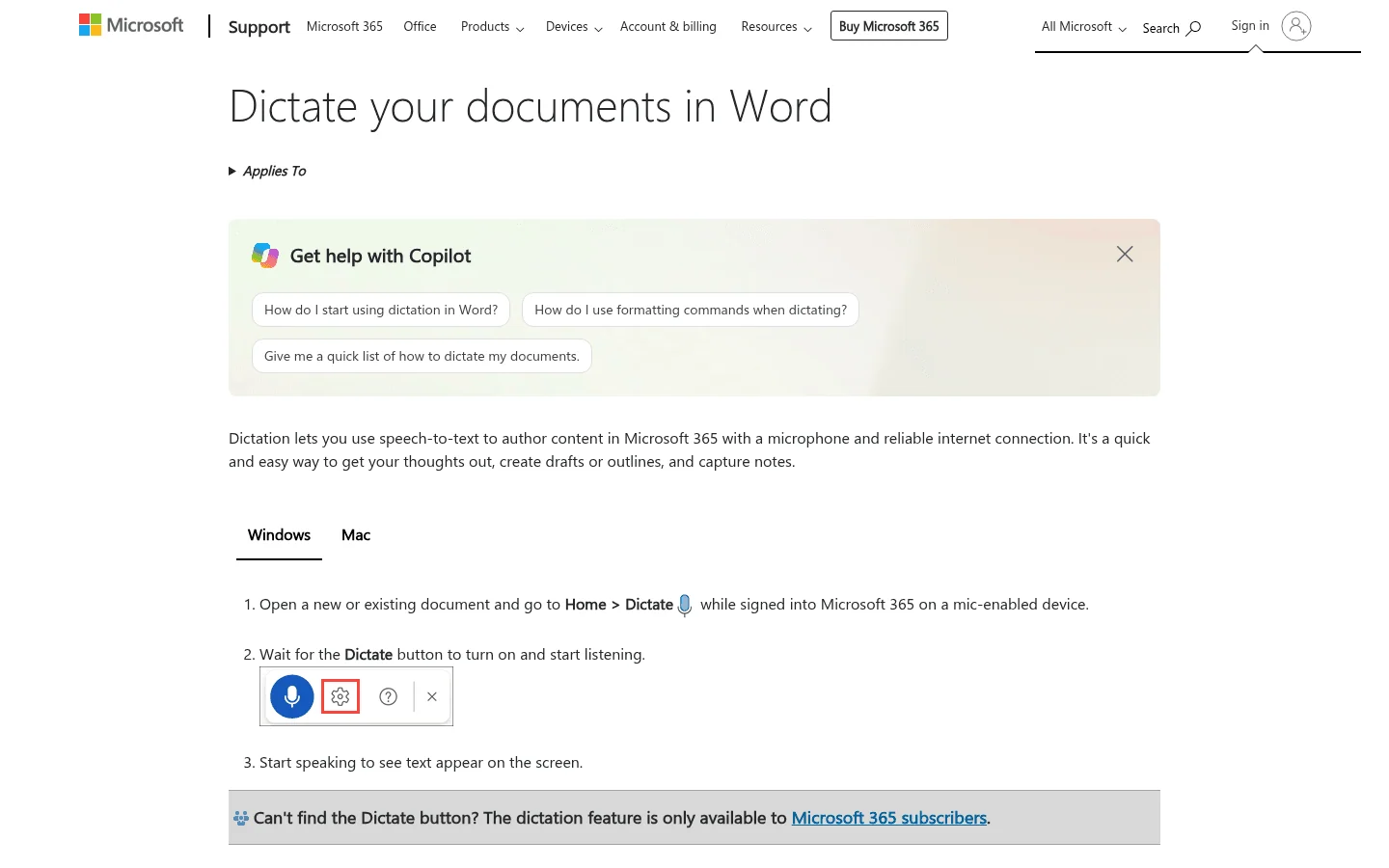Viewport: 1389px width, 868px height.
Task: Ask 'How do I use formatting commands when dictating?'
Action: 691,310
